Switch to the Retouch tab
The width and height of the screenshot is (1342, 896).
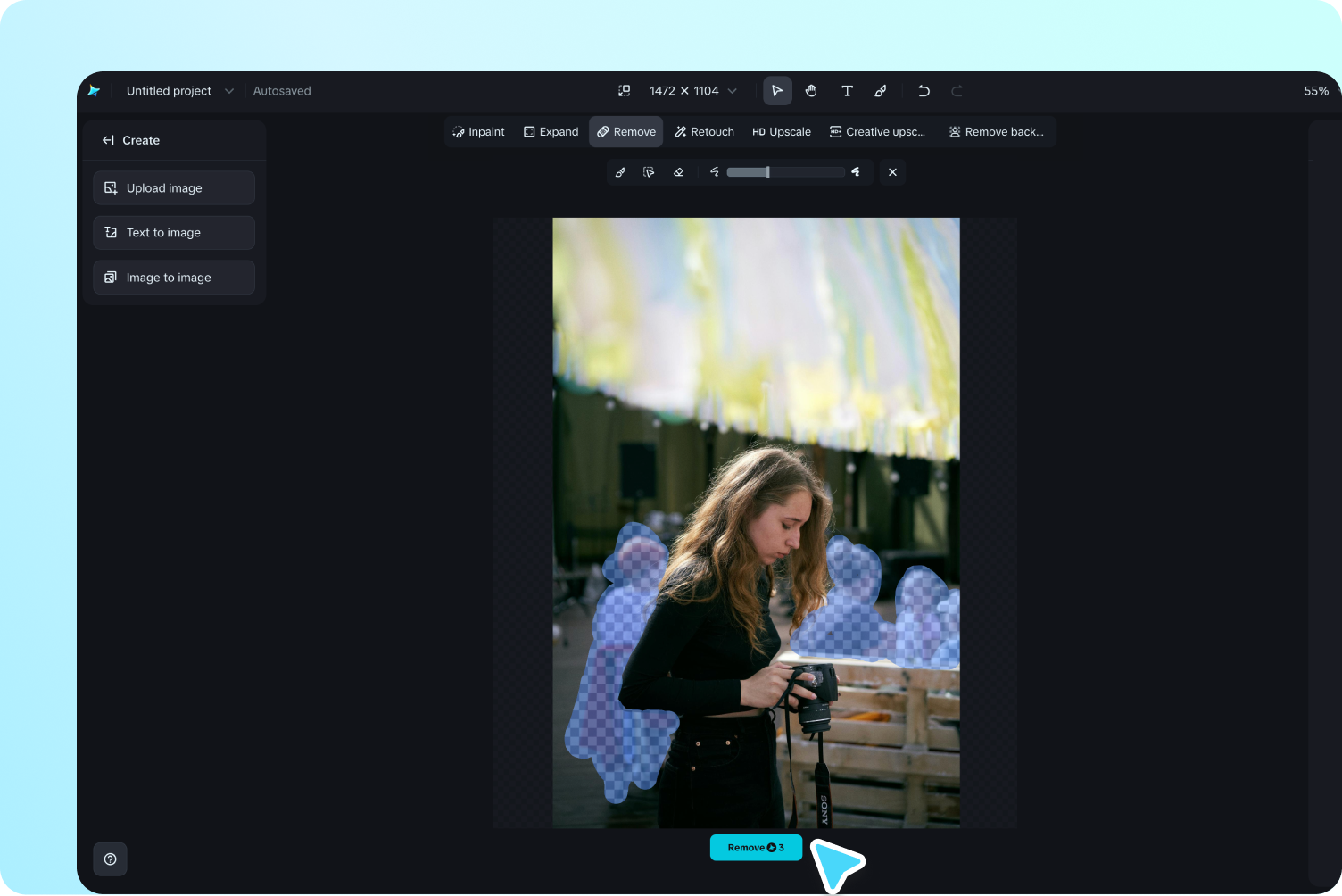point(704,132)
